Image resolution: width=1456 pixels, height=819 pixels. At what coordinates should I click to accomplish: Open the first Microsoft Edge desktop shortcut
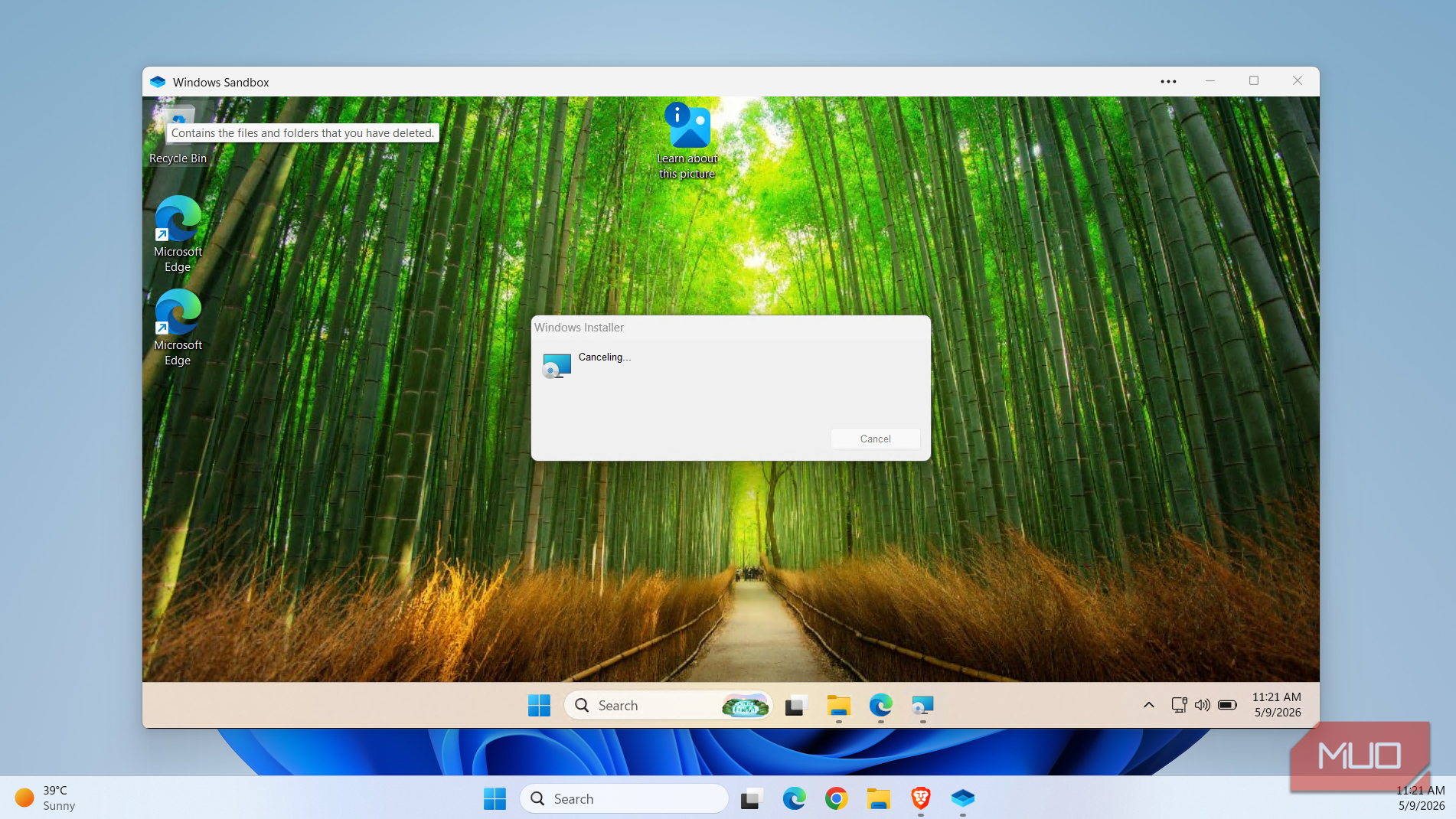click(x=178, y=233)
